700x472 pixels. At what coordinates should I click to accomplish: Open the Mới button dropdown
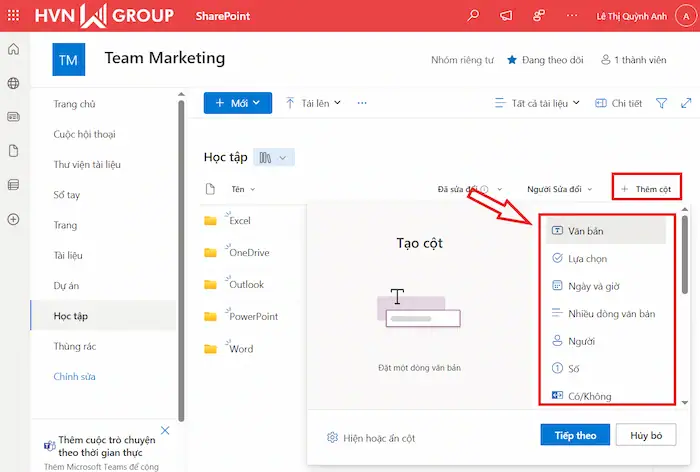click(237, 103)
